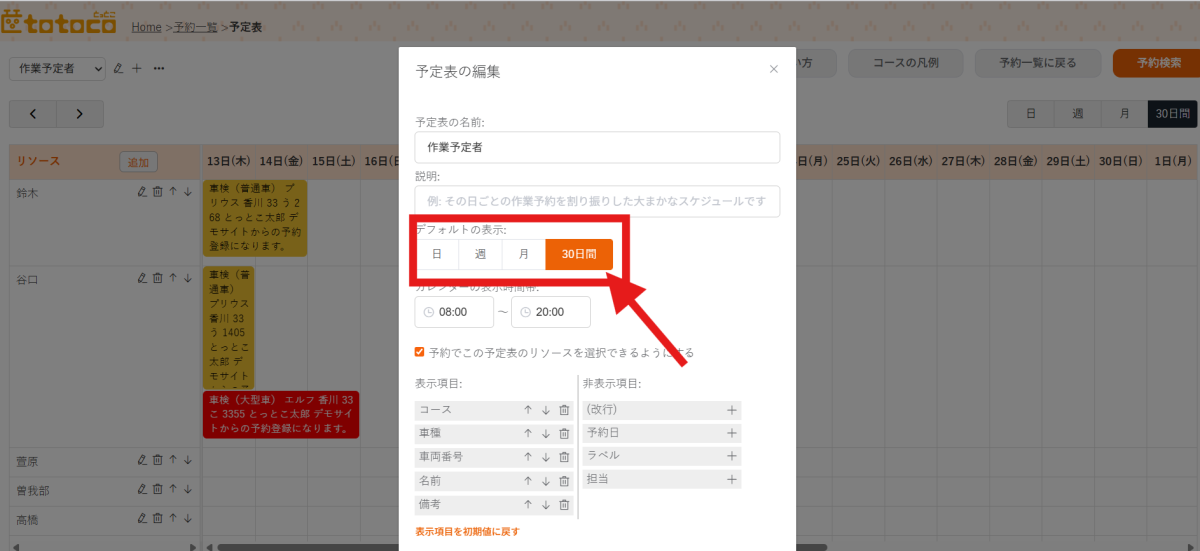The image size is (1200, 551).
Task: Toggle resource selection checkbox for reservations
Action: pyautogui.click(x=420, y=352)
